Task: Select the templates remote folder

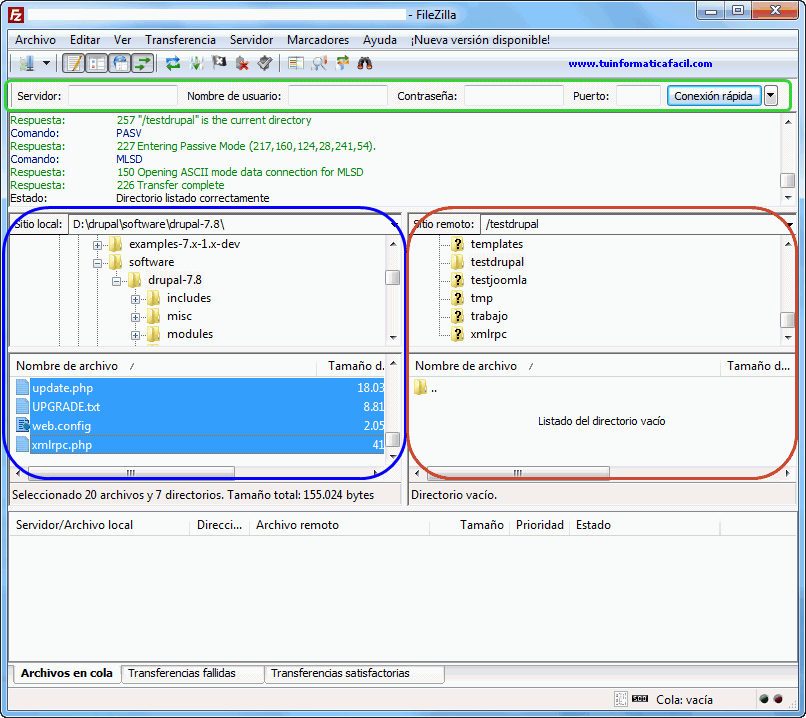Action: click(497, 244)
